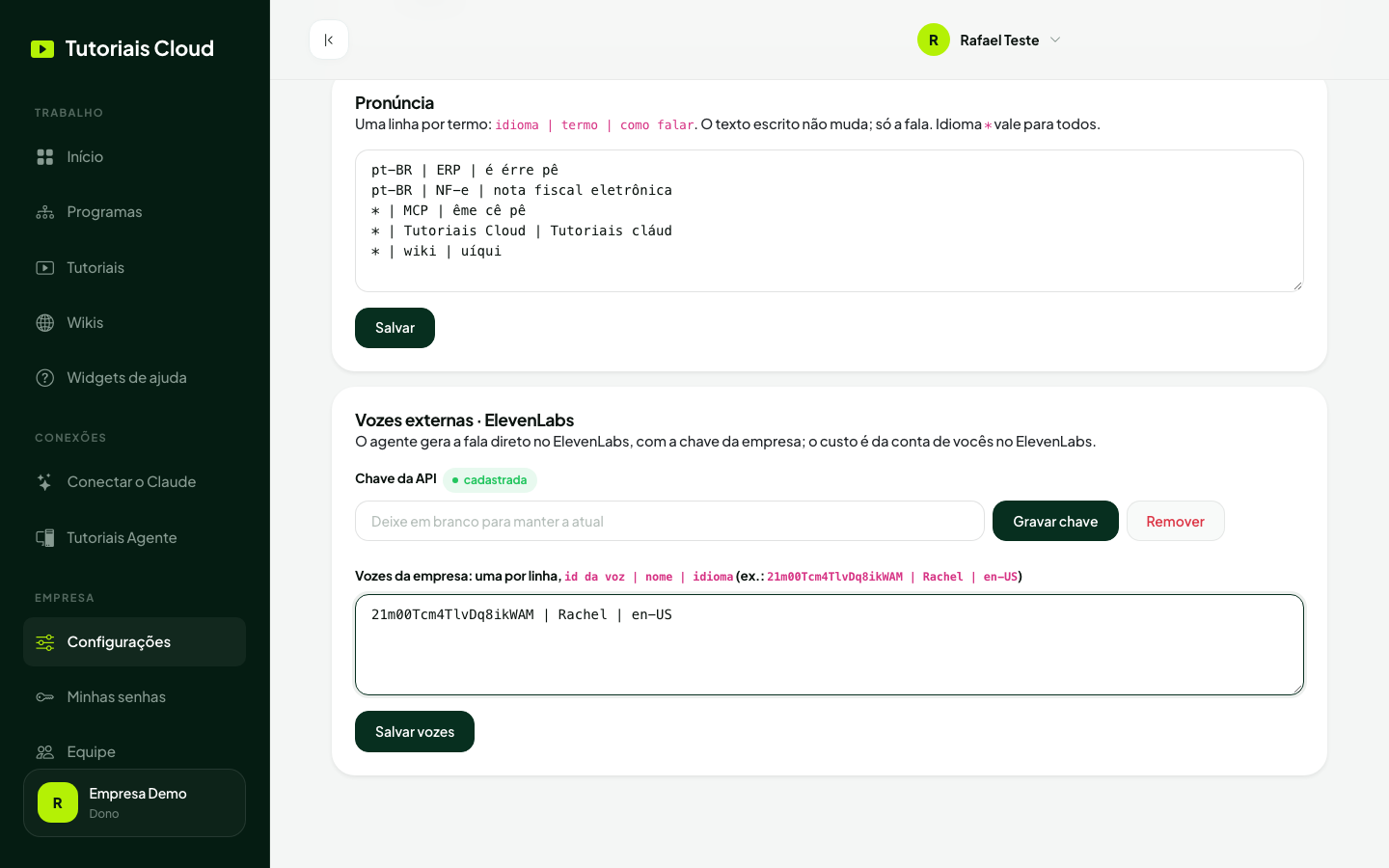Click the Rafael Teste username

[x=999, y=41]
